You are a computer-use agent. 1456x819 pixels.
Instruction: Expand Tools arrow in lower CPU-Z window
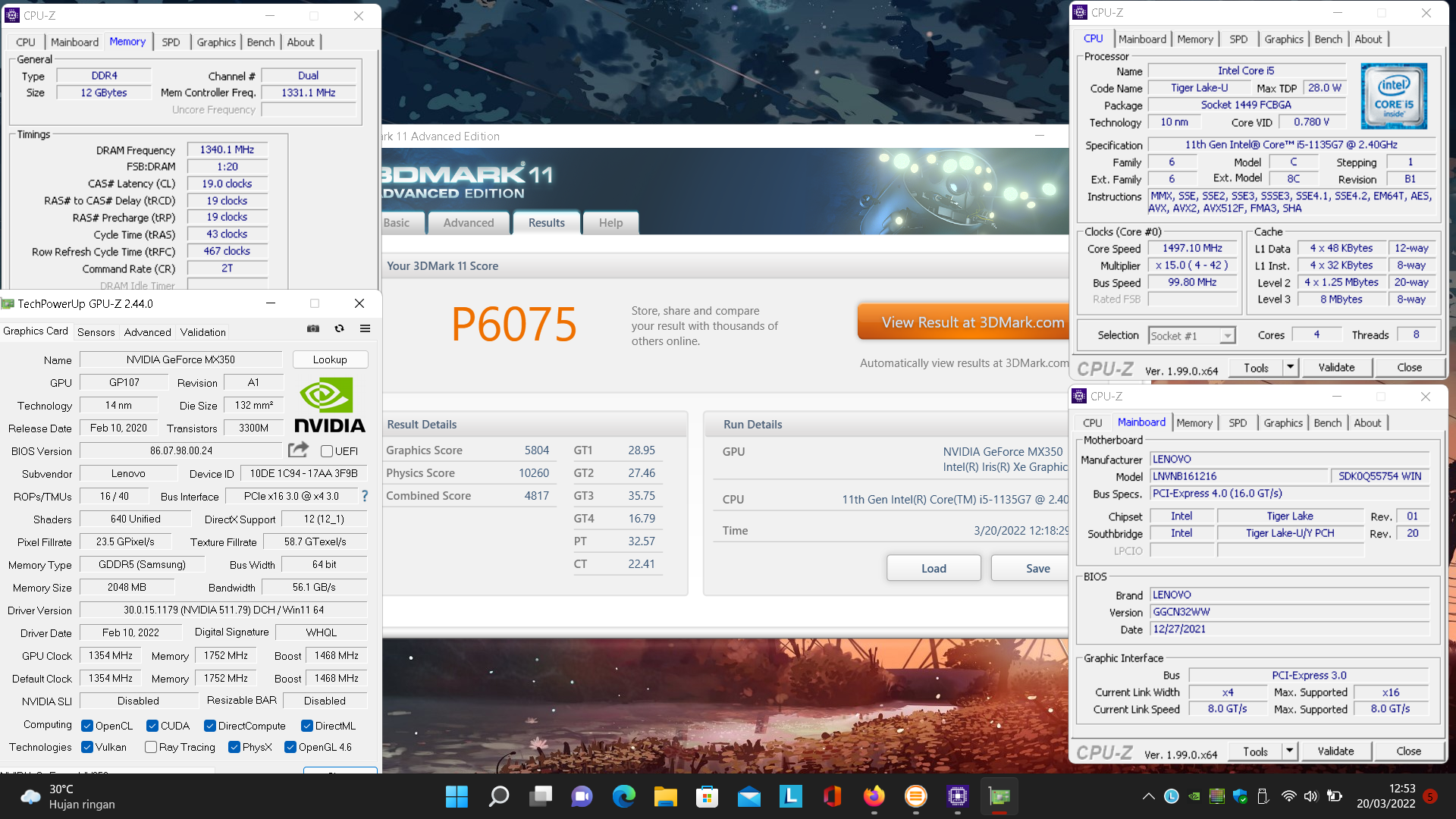[x=1289, y=752]
